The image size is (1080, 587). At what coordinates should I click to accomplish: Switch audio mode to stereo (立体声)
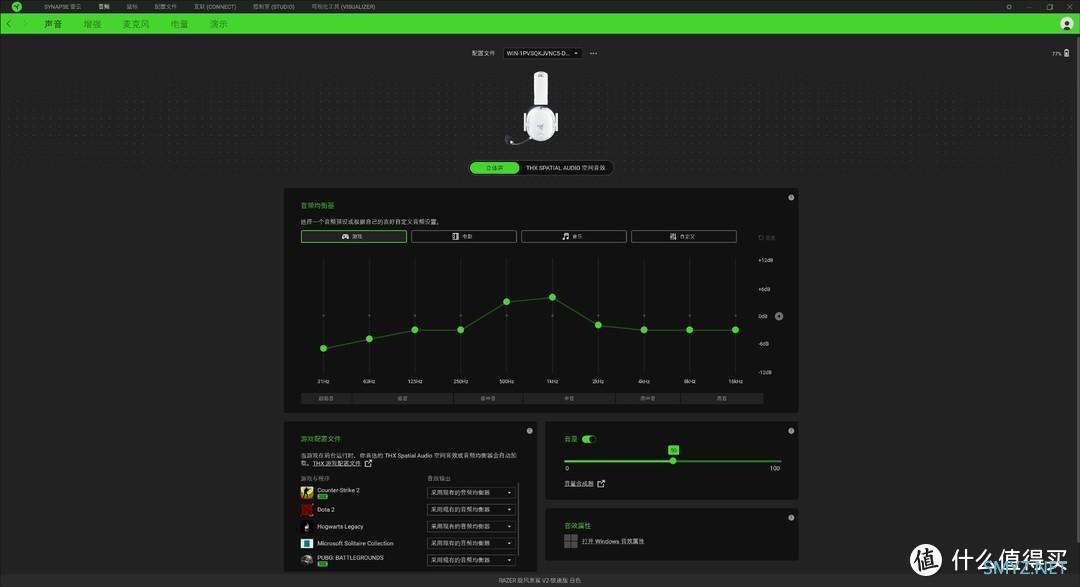pos(495,168)
